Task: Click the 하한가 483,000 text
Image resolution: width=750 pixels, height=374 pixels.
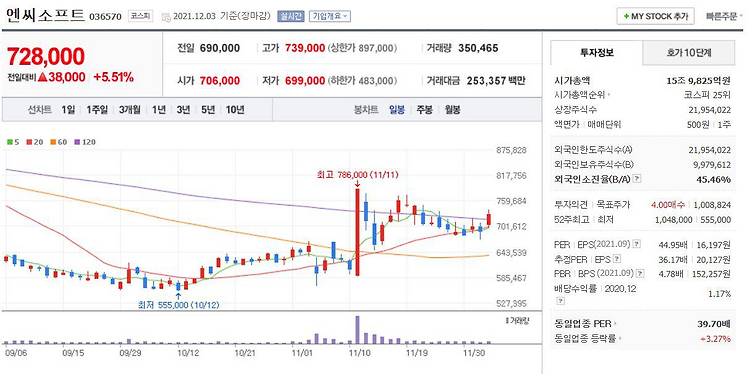Action: (363, 81)
